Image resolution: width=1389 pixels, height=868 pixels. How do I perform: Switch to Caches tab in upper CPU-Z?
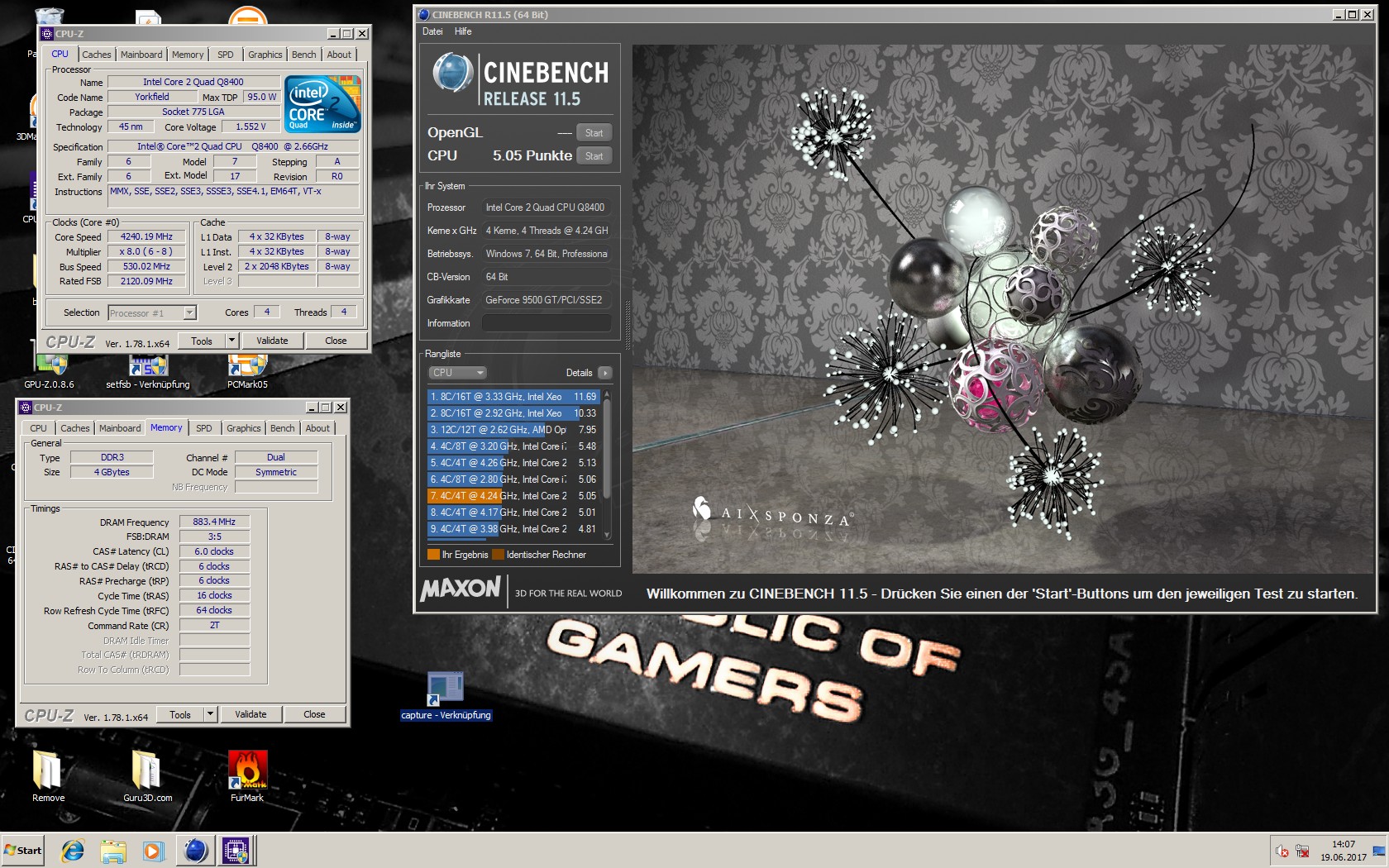click(x=97, y=55)
